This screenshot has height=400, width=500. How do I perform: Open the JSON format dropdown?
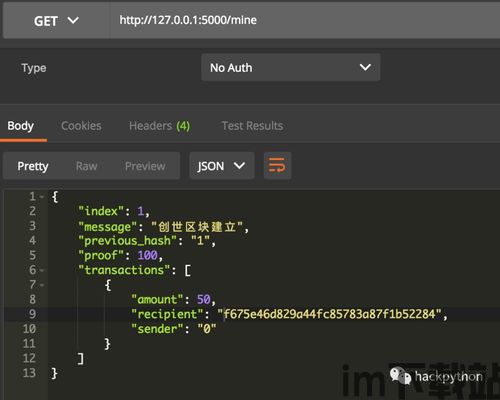coord(222,166)
